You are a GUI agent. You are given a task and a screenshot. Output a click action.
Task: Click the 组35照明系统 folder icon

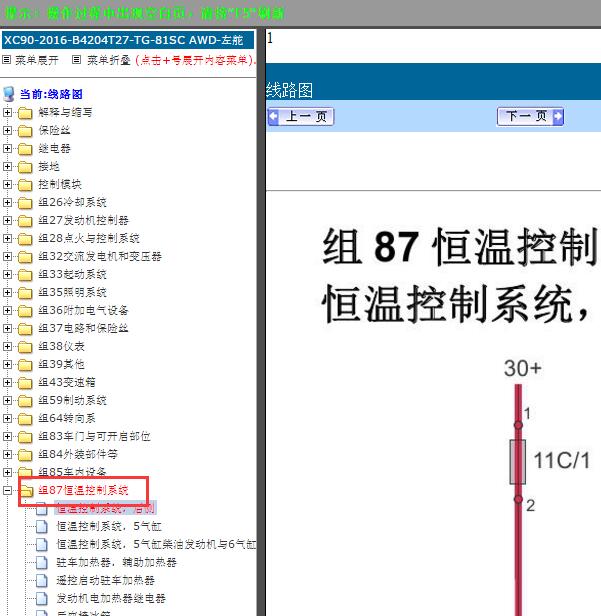[x=25, y=293]
